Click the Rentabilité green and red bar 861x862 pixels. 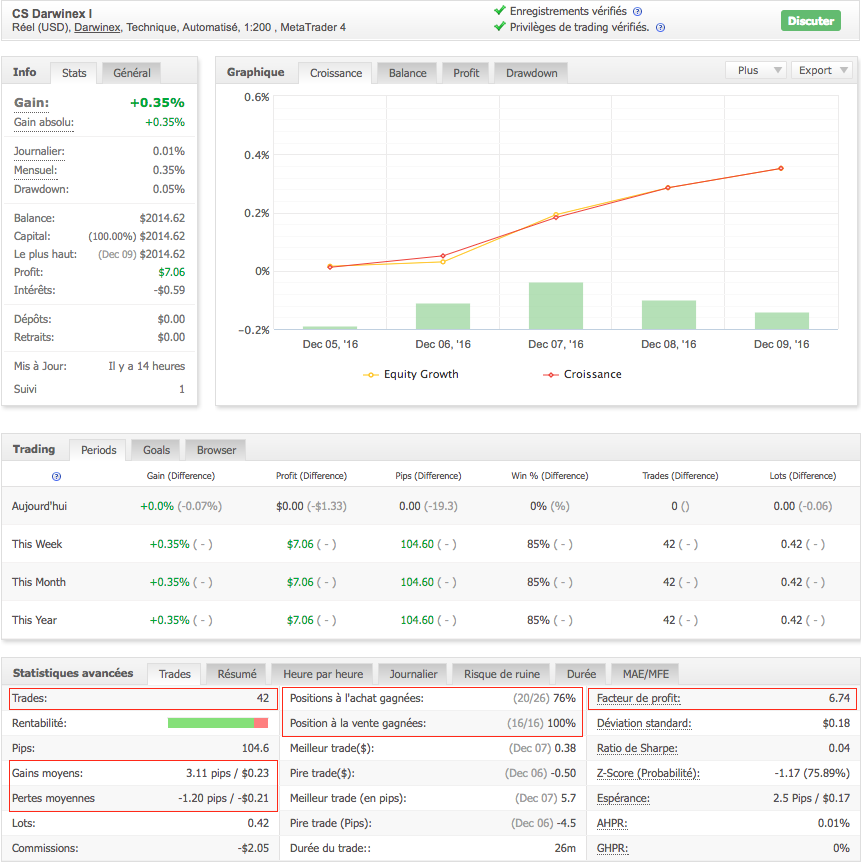pos(217,723)
